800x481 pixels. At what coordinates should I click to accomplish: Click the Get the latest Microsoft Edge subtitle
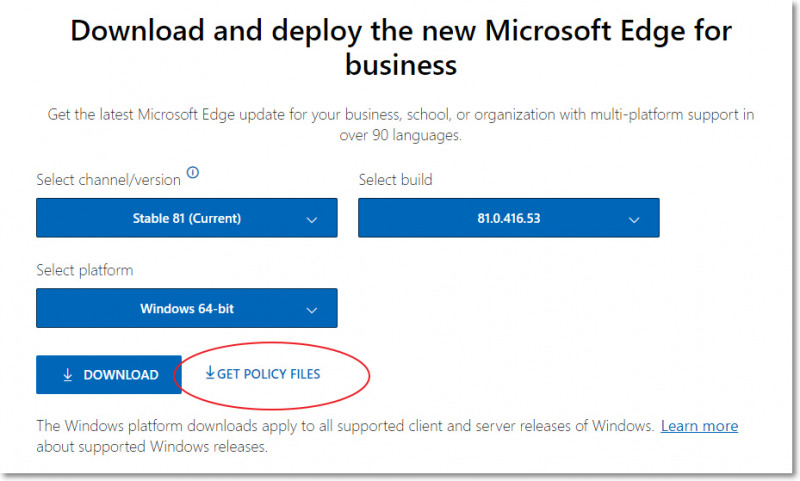click(x=401, y=114)
